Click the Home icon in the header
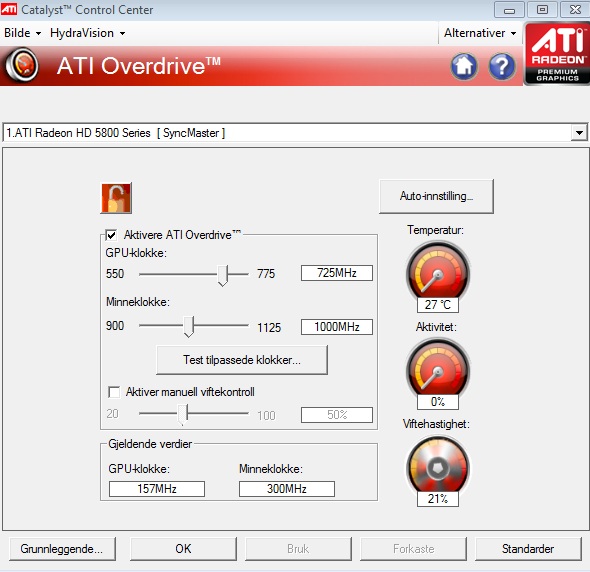The width and height of the screenshot is (590, 572). (x=464, y=67)
